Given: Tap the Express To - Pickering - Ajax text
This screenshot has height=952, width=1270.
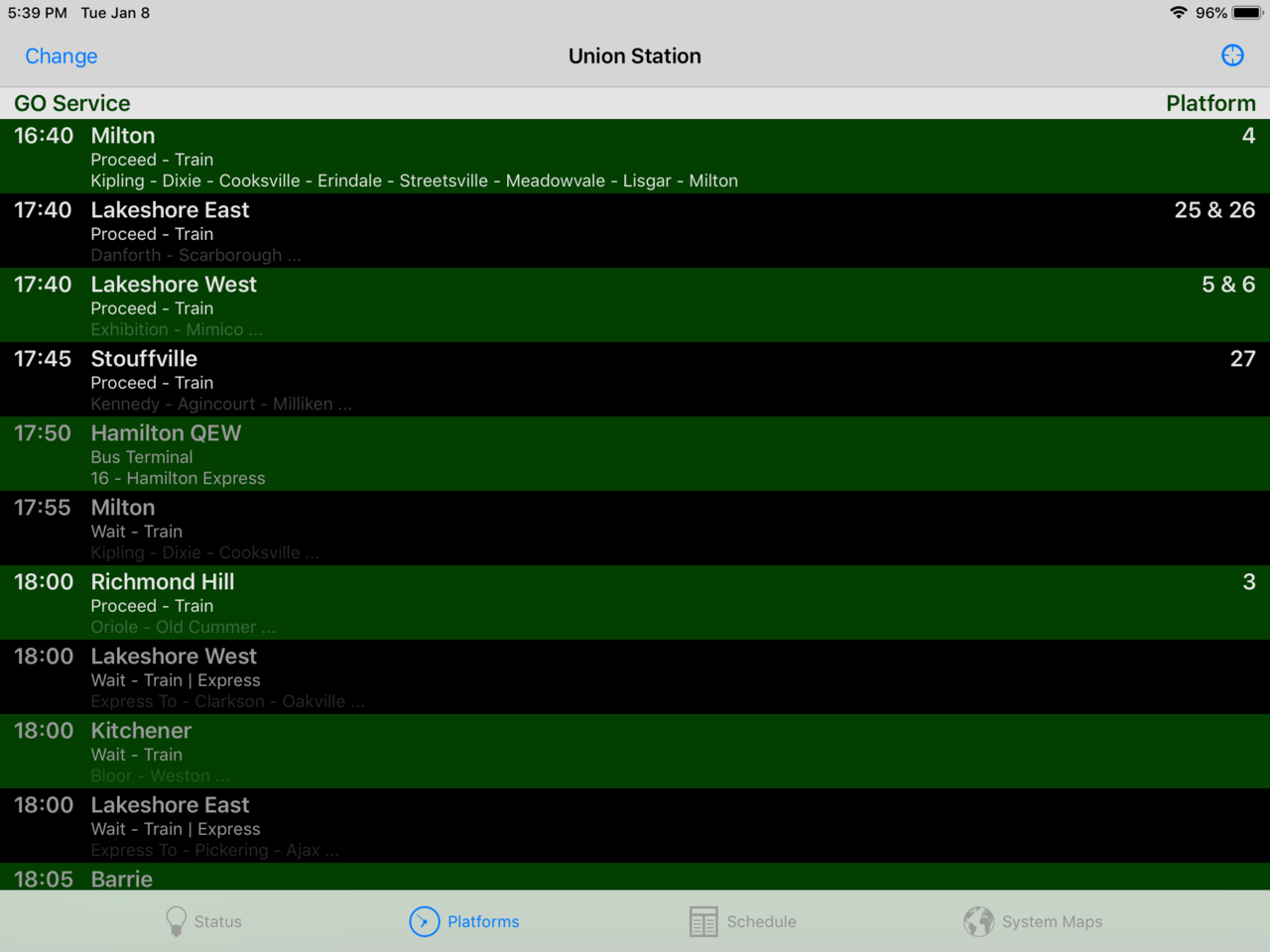Looking at the screenshot, I should [x=215, y=850].
